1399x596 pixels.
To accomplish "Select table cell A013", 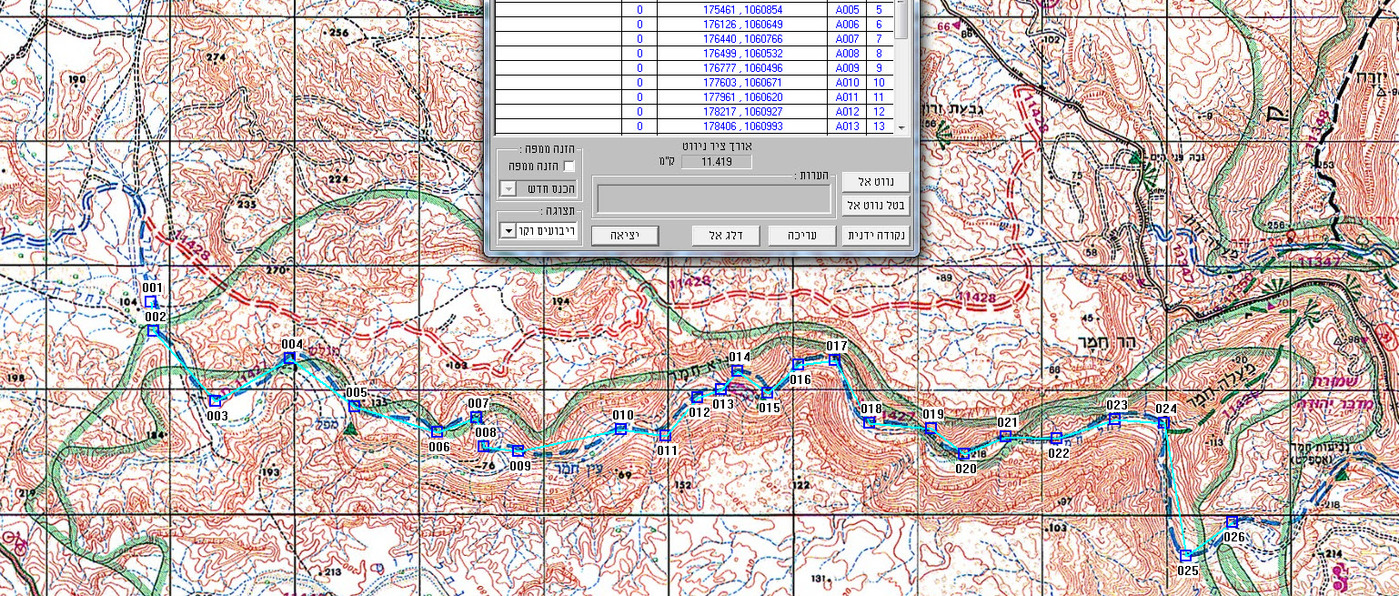I will pyautogui.click(x=847, y=126).
